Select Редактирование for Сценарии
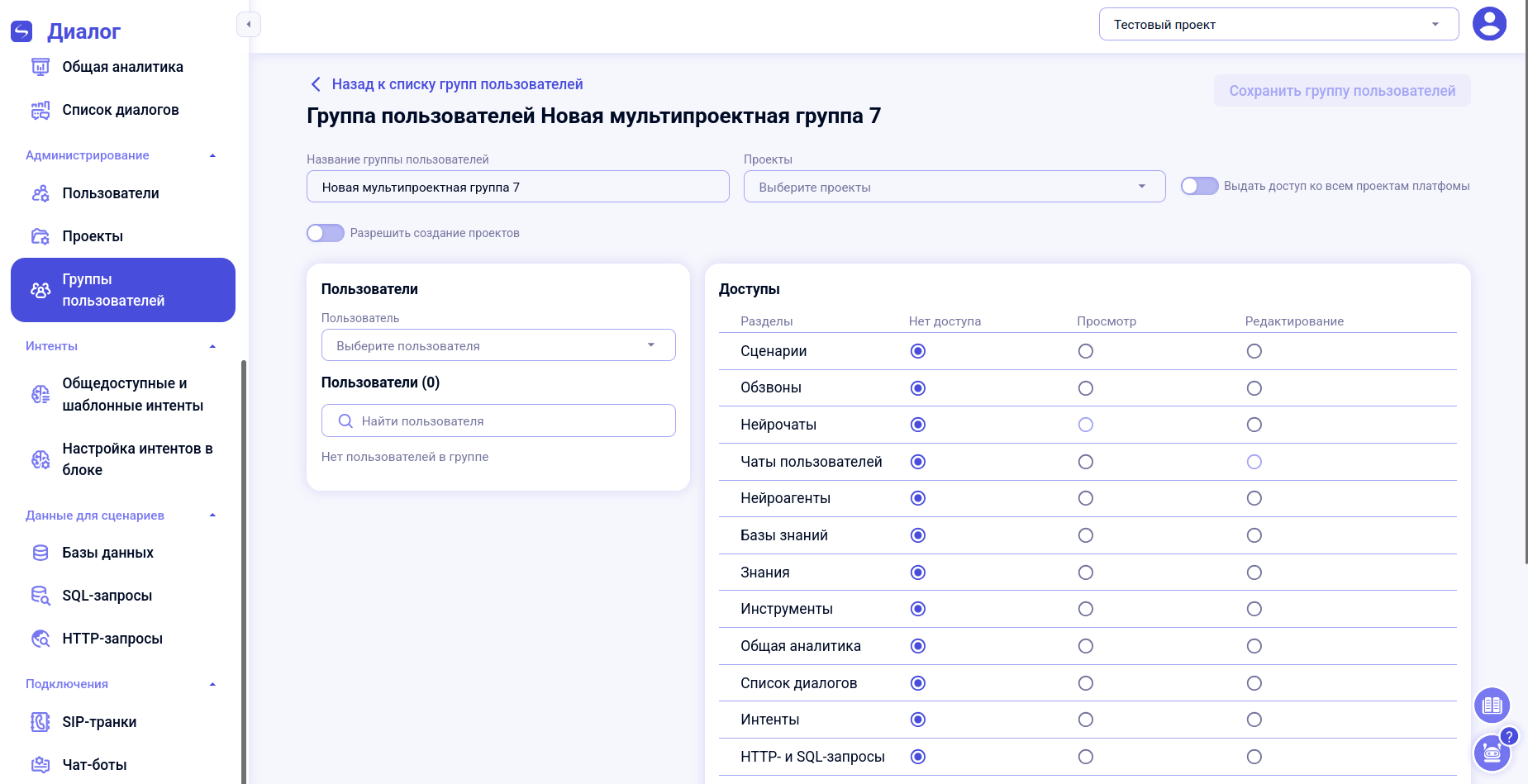Screen dimensions: 1528x784 (1254, 351)
